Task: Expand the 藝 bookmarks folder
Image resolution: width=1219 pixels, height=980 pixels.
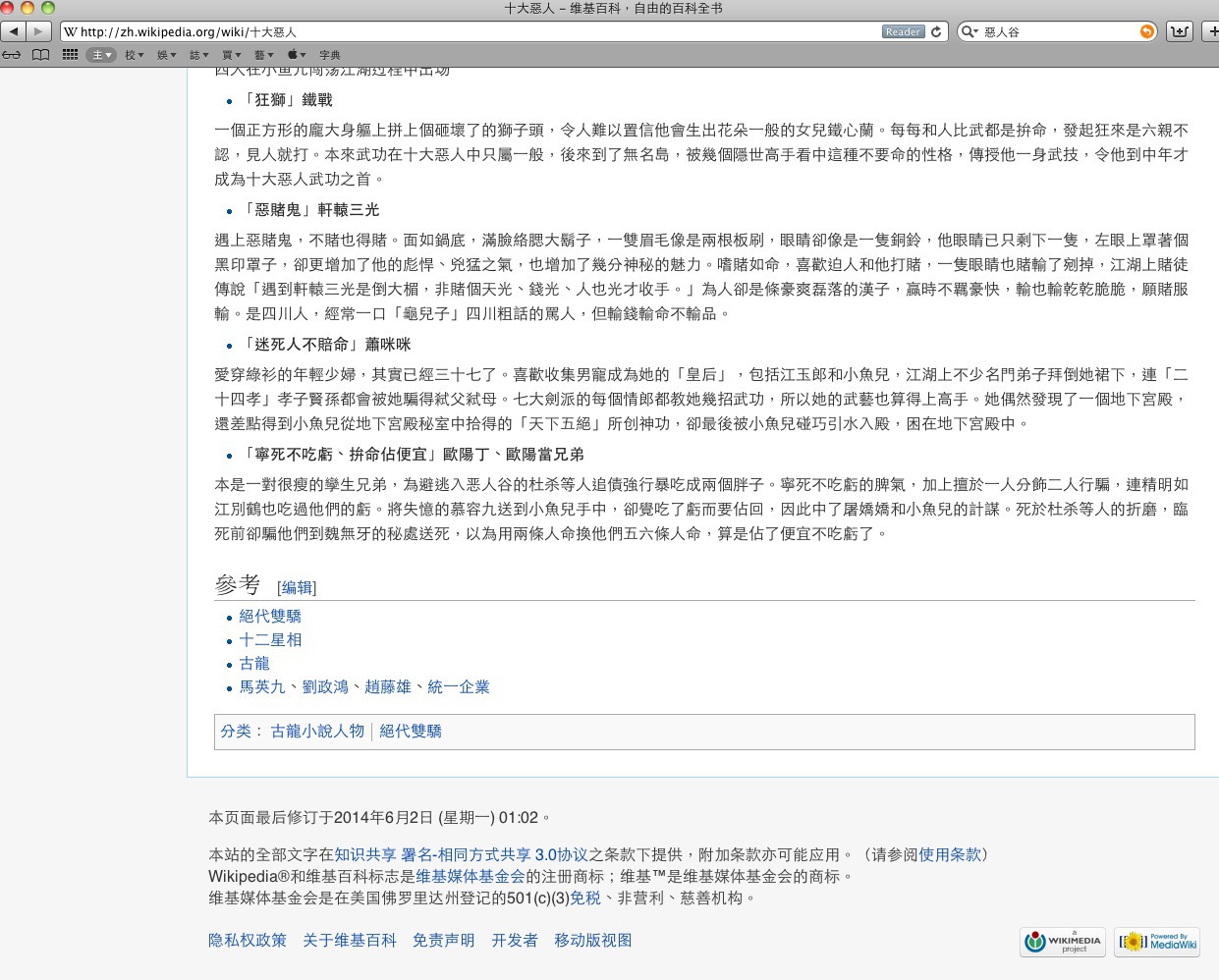Action: tap(264, 55)
